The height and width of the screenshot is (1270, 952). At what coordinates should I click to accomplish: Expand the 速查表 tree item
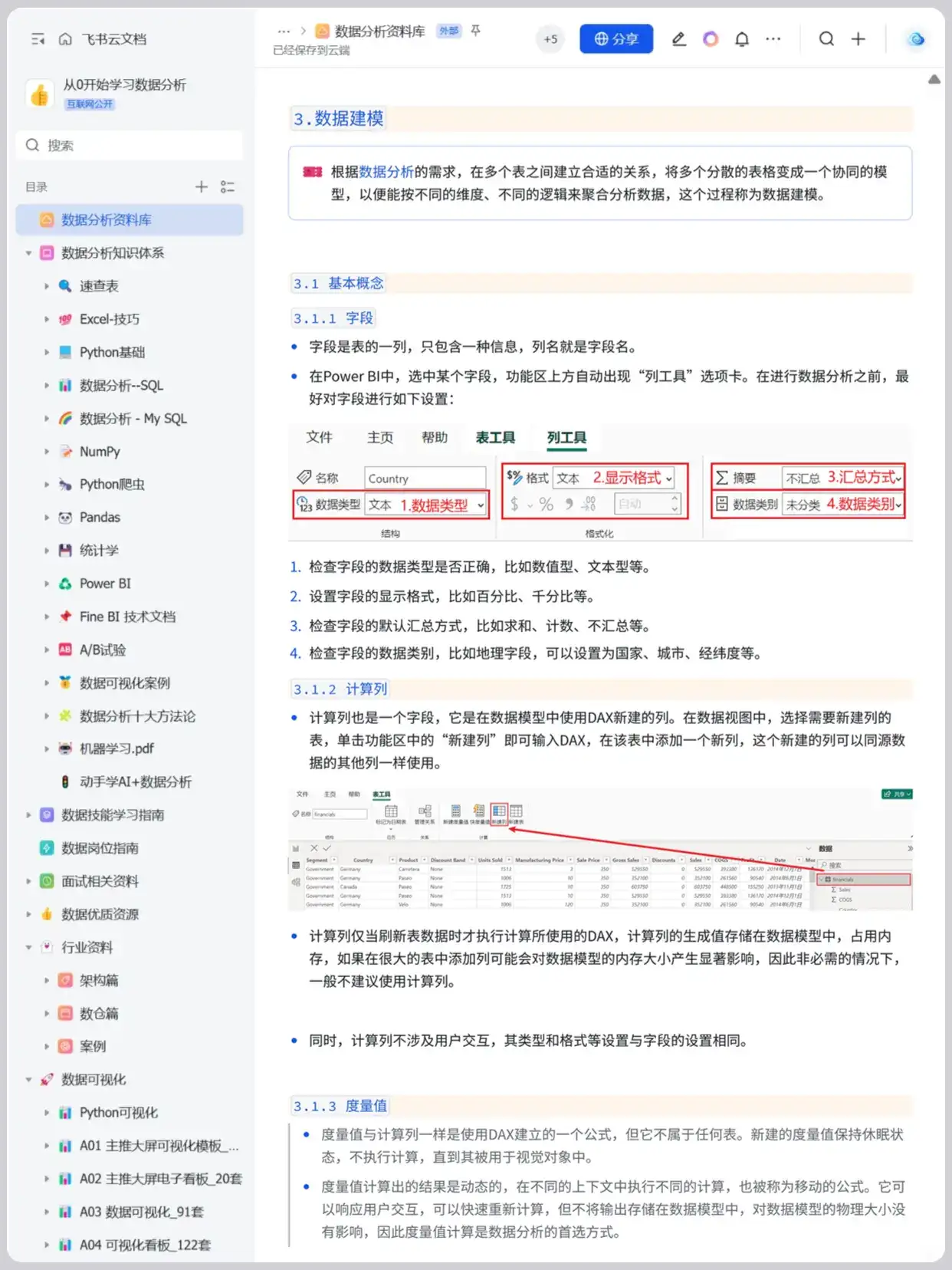(x=46, y=286)
